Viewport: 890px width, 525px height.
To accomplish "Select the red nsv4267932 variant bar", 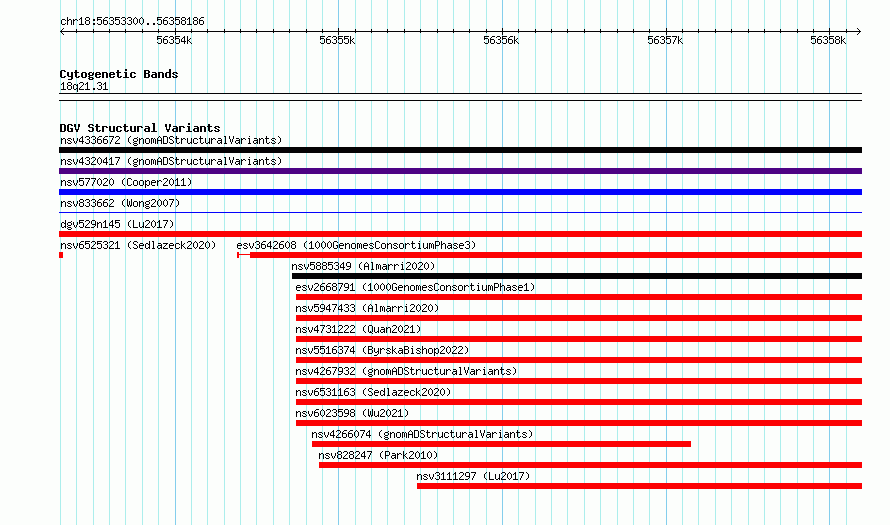I will (579, 381).
